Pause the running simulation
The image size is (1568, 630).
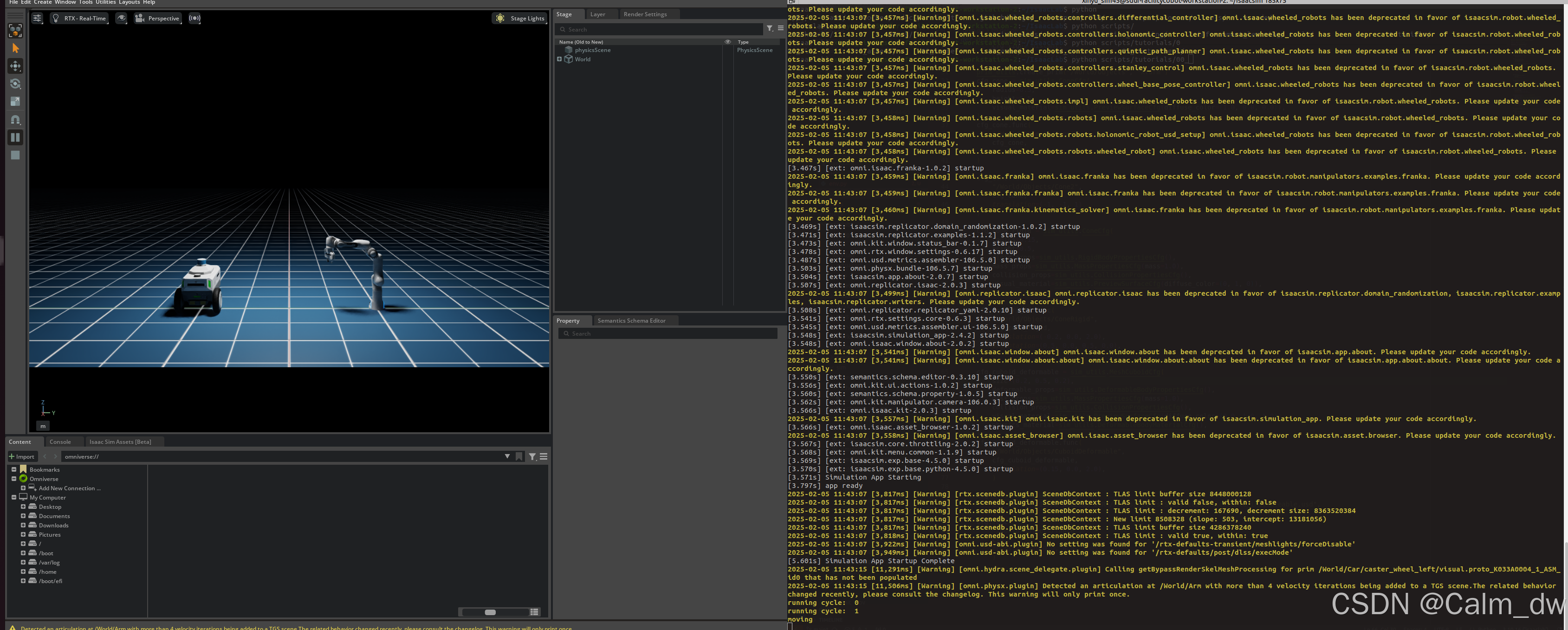click(x=15, y=137)
